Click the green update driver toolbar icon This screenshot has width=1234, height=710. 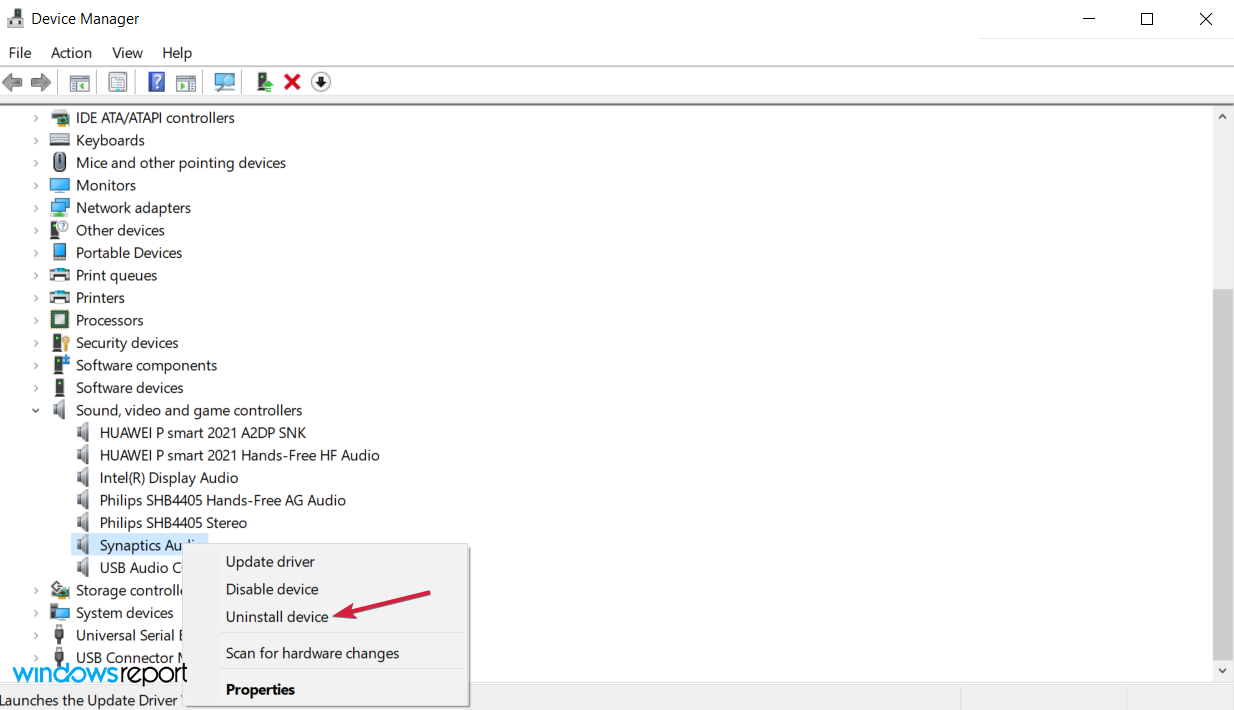click(264, 82)
